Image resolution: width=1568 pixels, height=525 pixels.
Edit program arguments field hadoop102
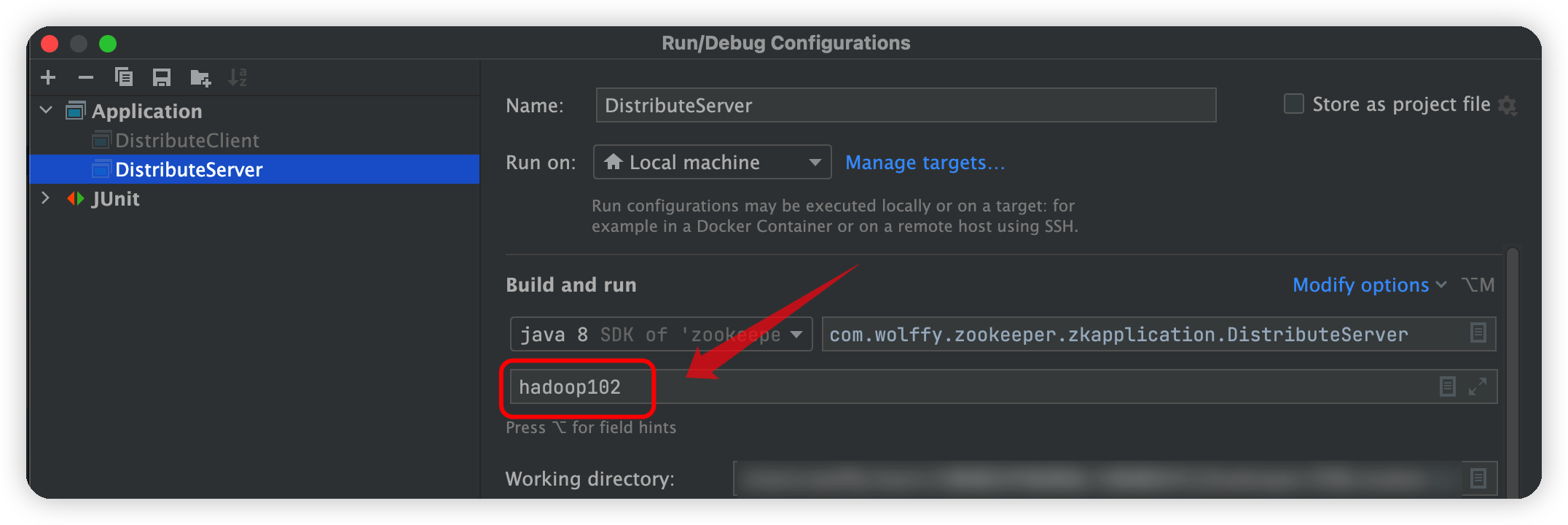pyautogui.click(x=1003, y=386)
